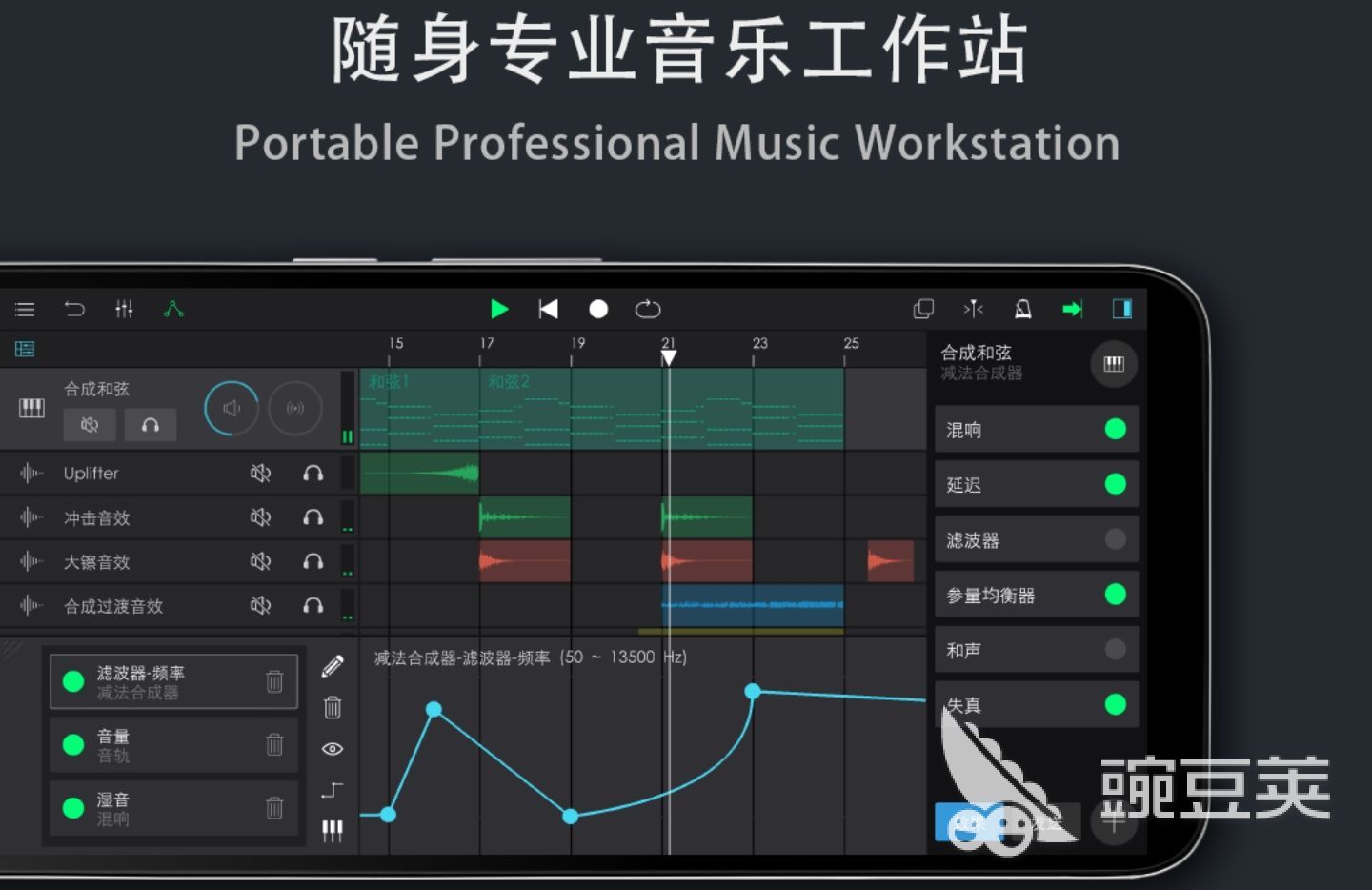Undo the last action
Image resolution: width=1372 pixels, height=890 pixels.
[75, 309]
